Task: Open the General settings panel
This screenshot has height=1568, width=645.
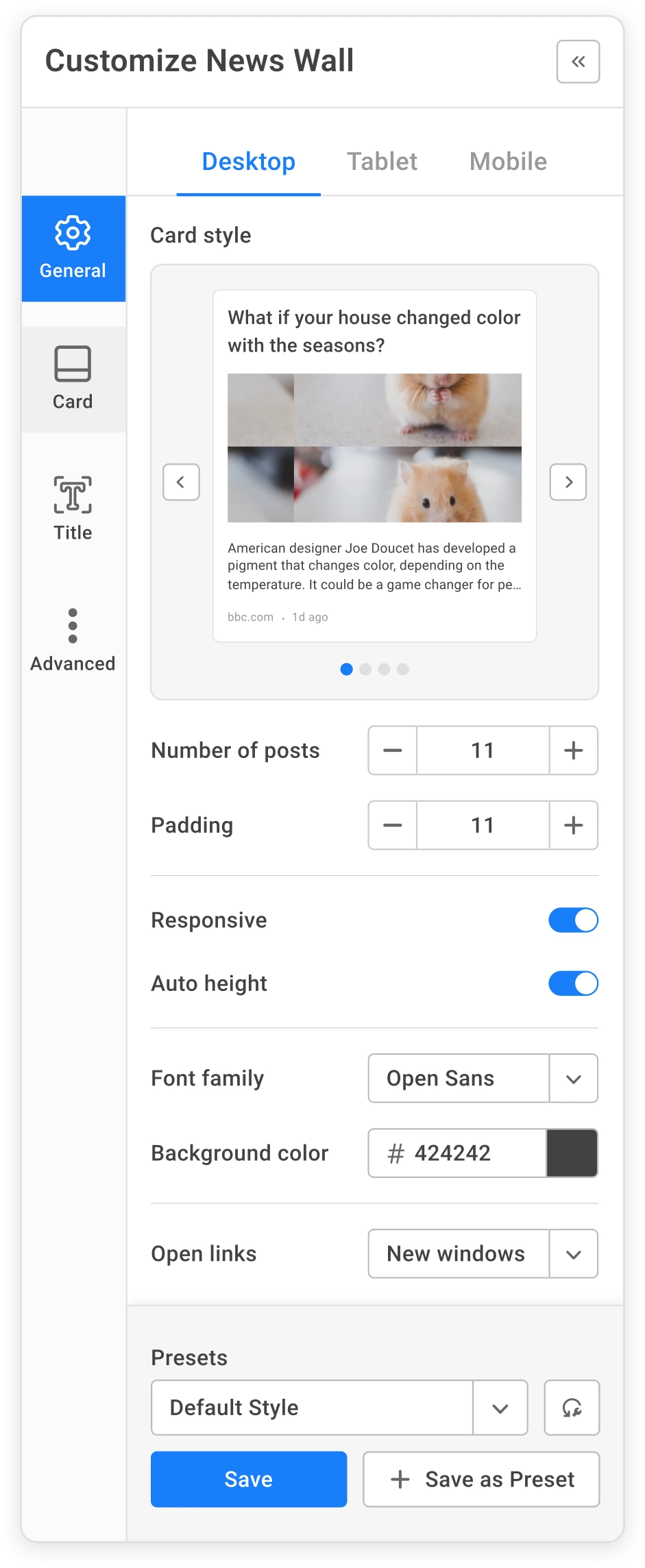Action: point(73,248)
